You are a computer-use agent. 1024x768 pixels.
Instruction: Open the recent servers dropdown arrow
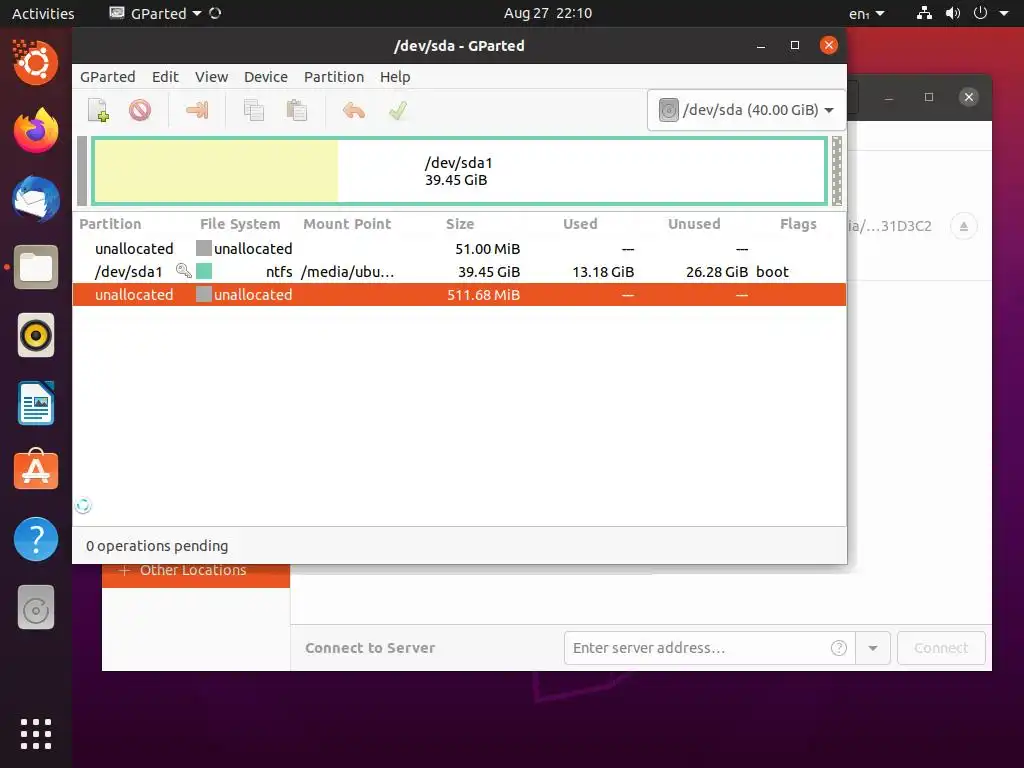872,648
